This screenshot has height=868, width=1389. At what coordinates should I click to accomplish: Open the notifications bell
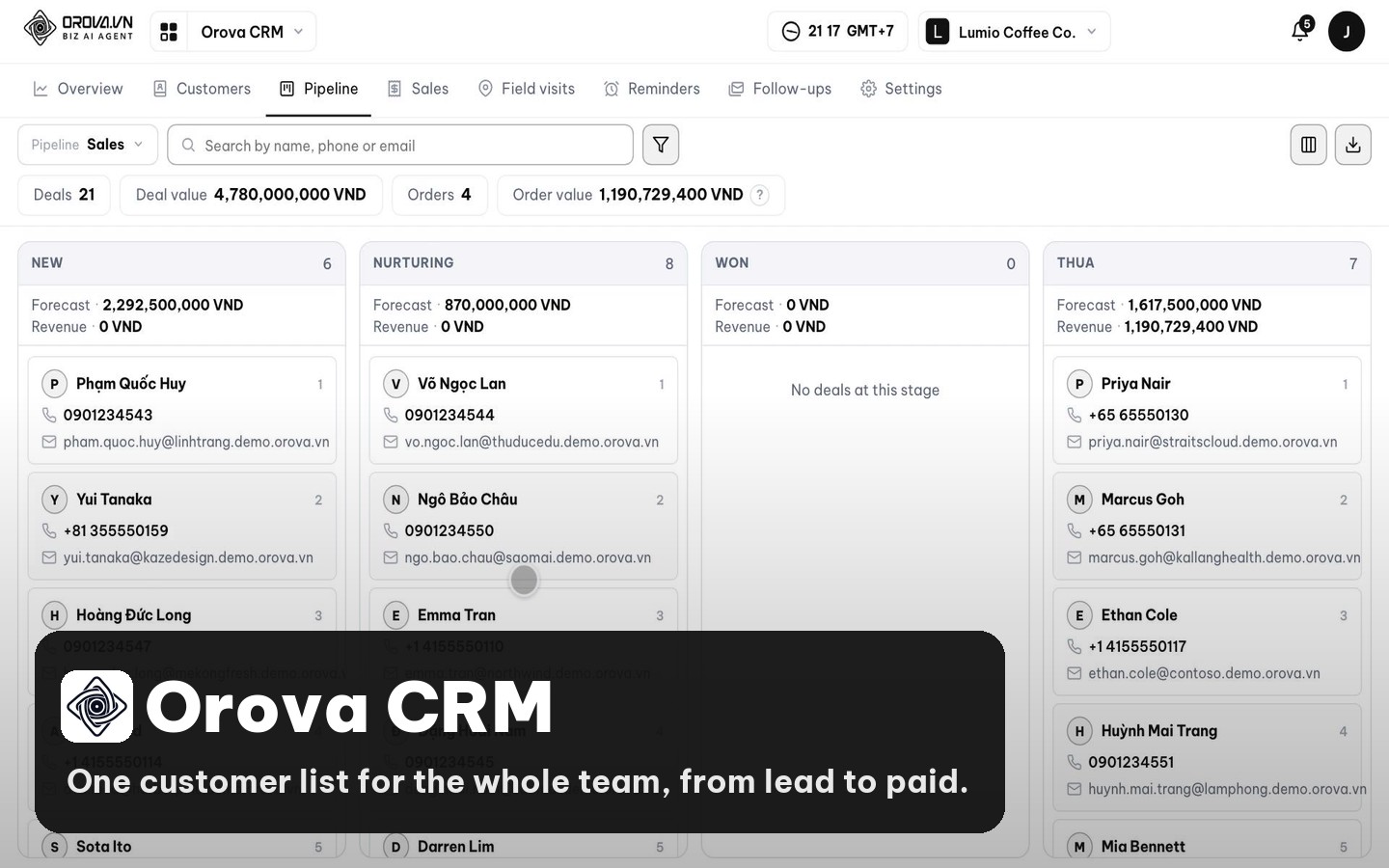[1300, 31]
